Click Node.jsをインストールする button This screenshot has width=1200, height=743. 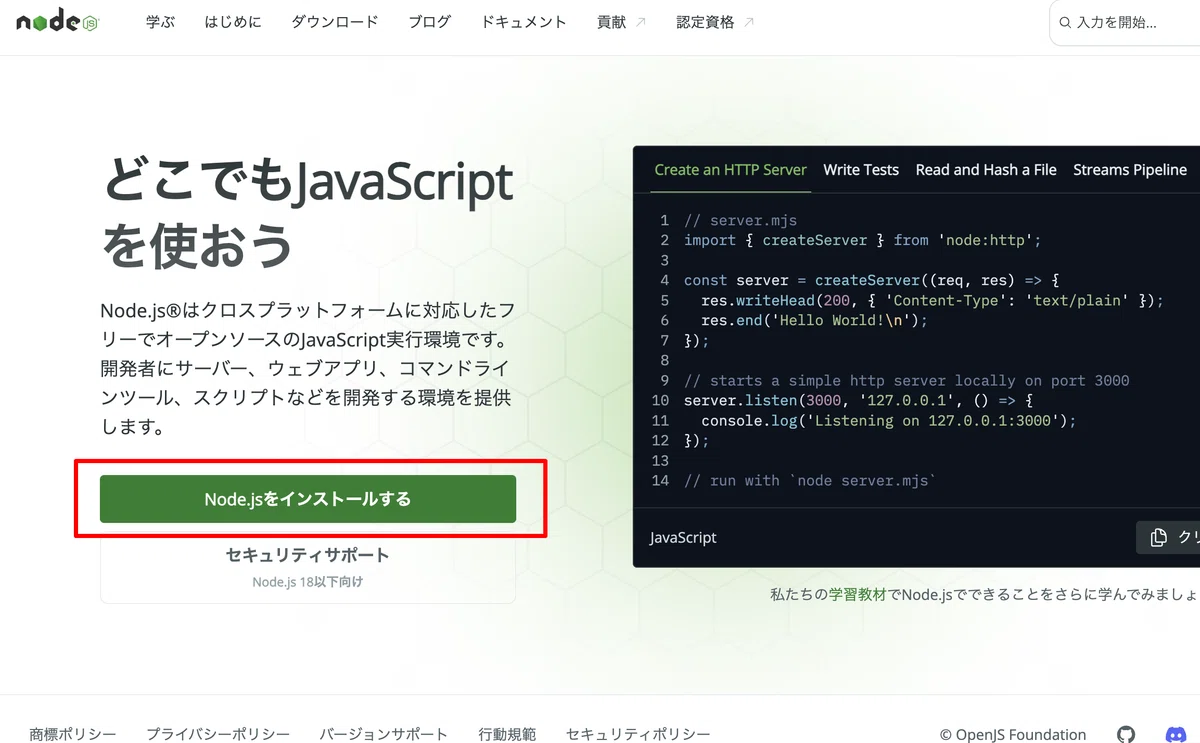tap(308, 499)
